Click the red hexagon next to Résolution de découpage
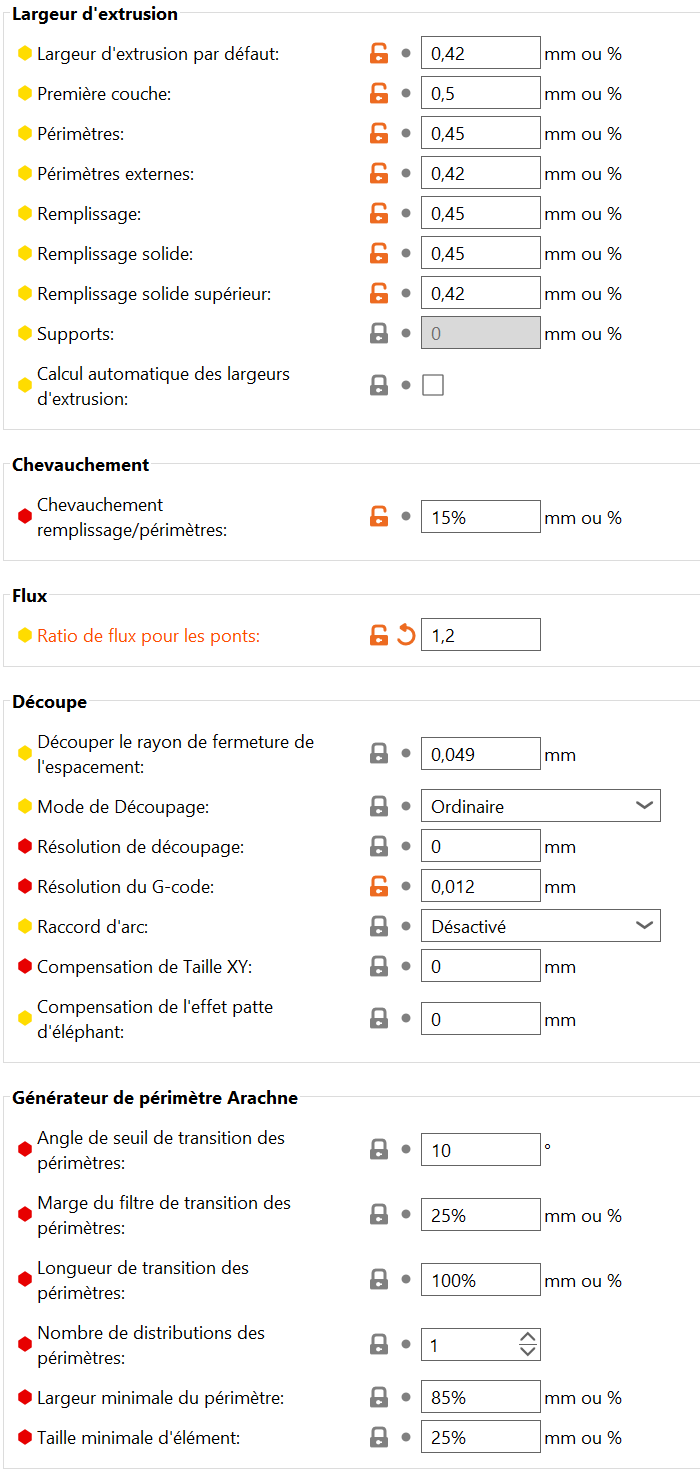This screenshot has width=700, height=1473. pyautogui.click(x=25, y=847)
